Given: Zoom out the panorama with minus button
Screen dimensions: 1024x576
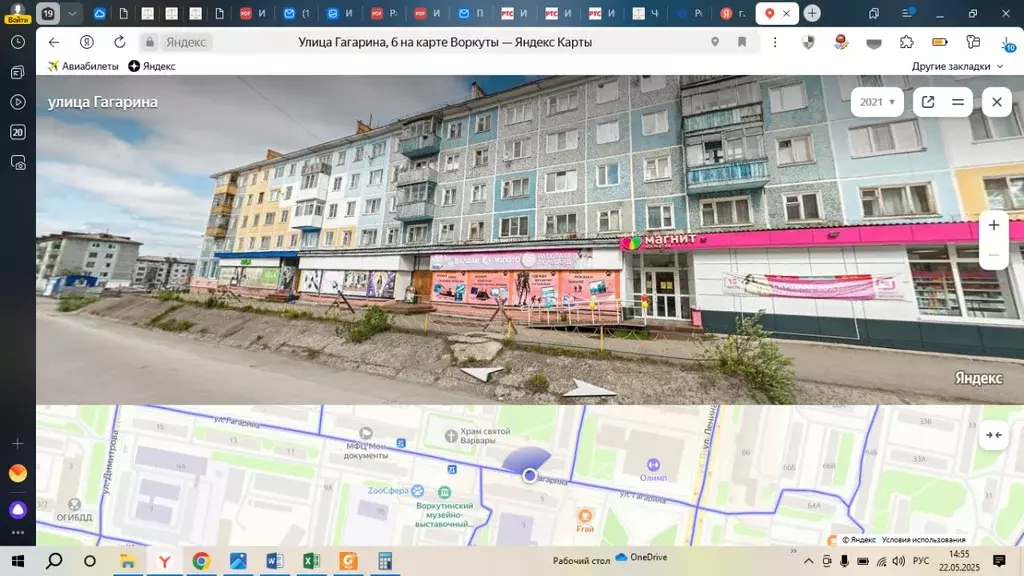Looking at the screenshot, I should point(993,255).
